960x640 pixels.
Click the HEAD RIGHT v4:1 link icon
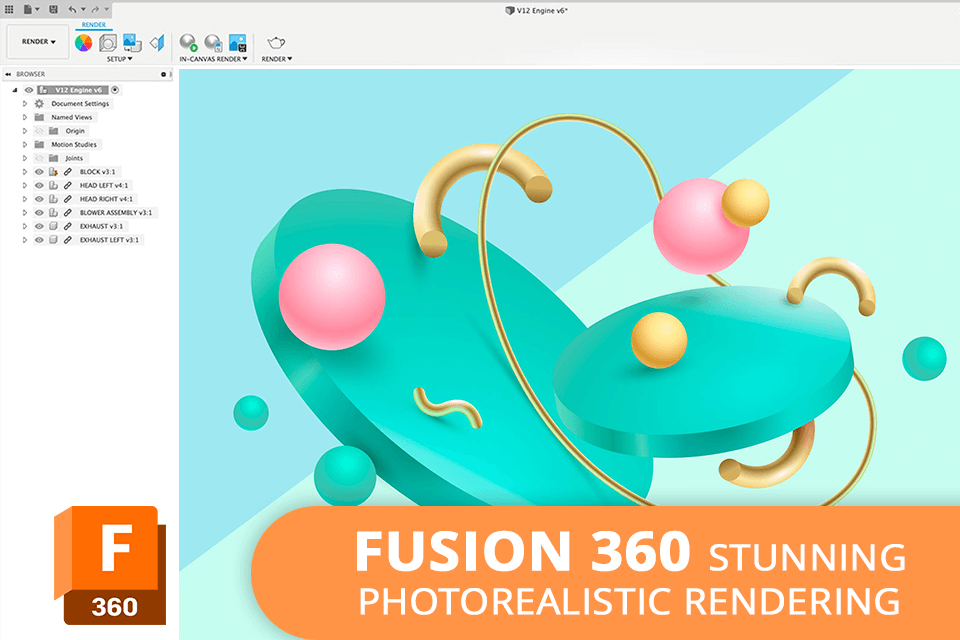(68, 199)
